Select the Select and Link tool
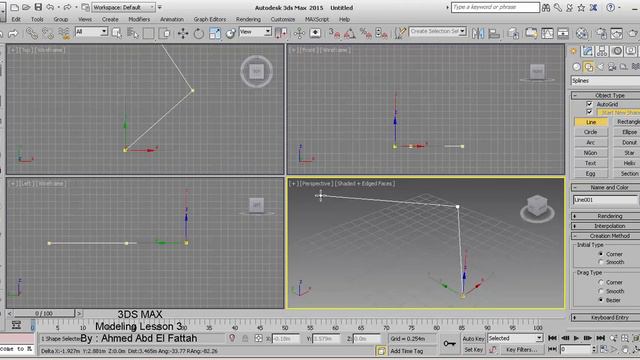Viewport: 640px width, 360px height. [32, 33]
